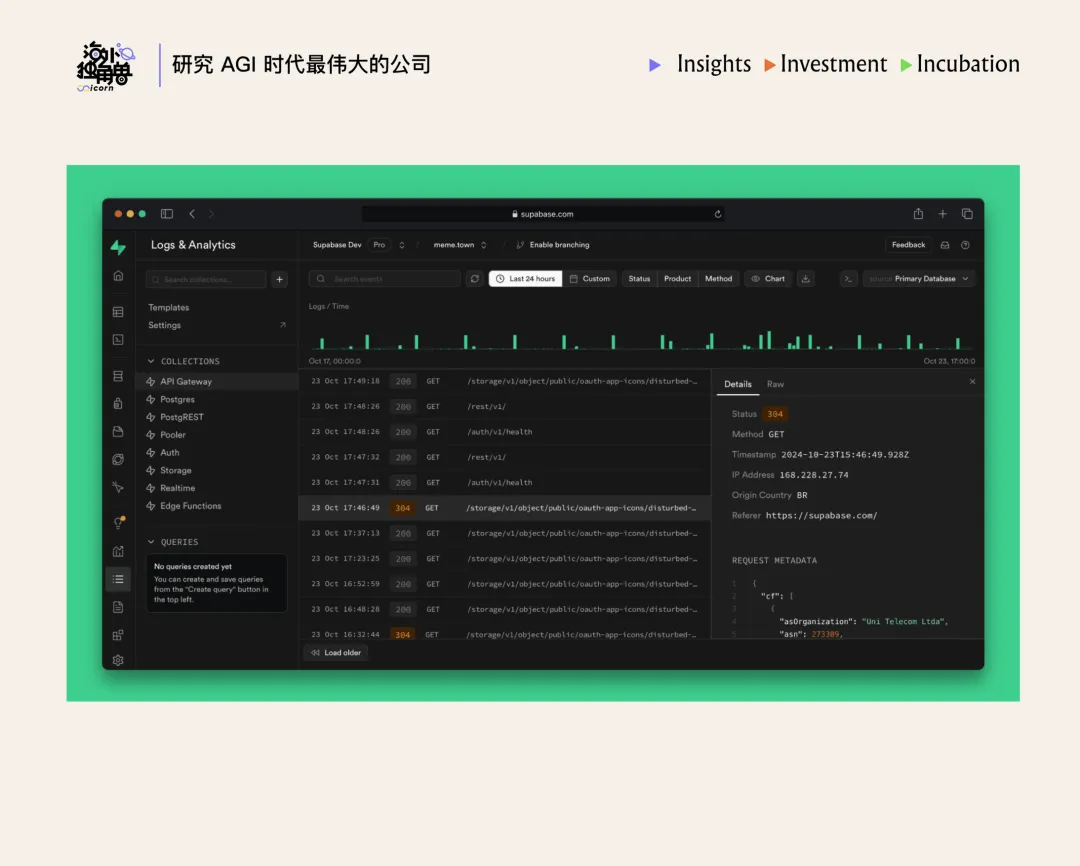Switch to the Details tab
Image resolution: width=1080 pixels, height=866 pixels.
click(x=738, y=384)
